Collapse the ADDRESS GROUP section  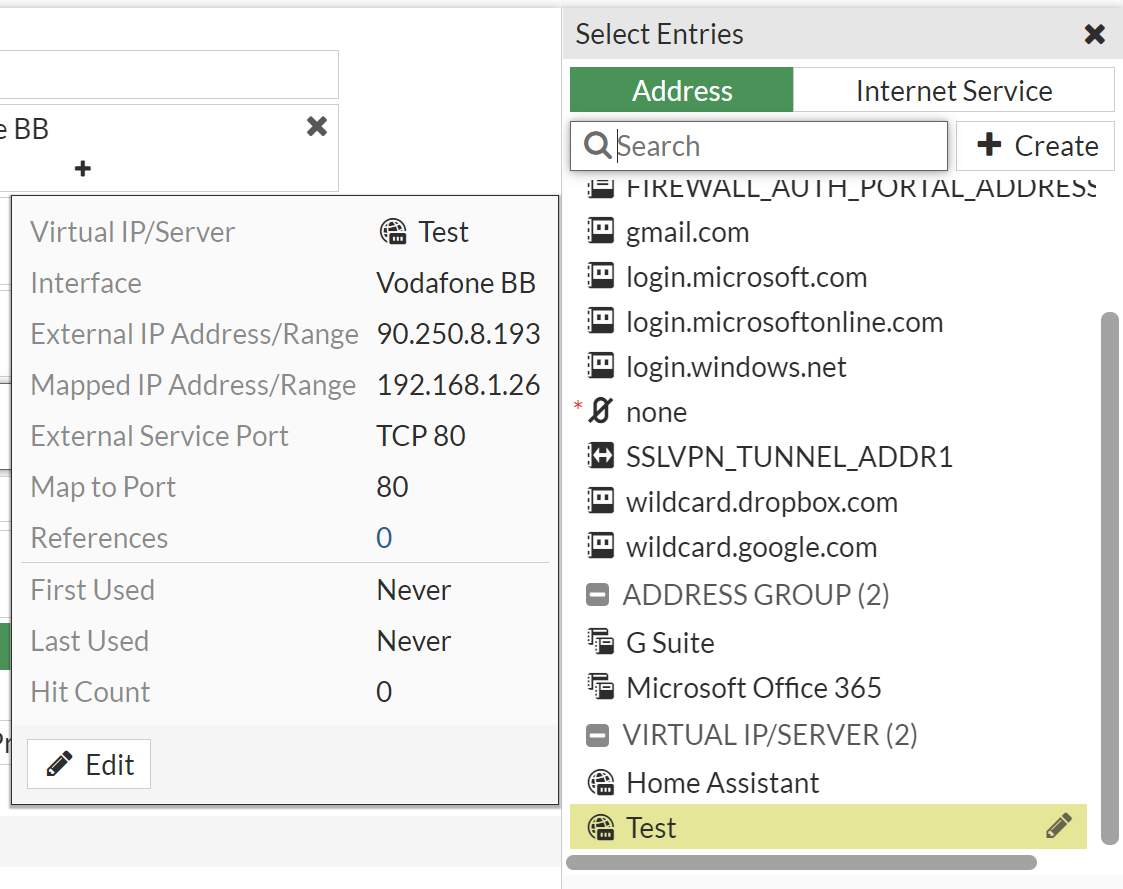point(597,594)
